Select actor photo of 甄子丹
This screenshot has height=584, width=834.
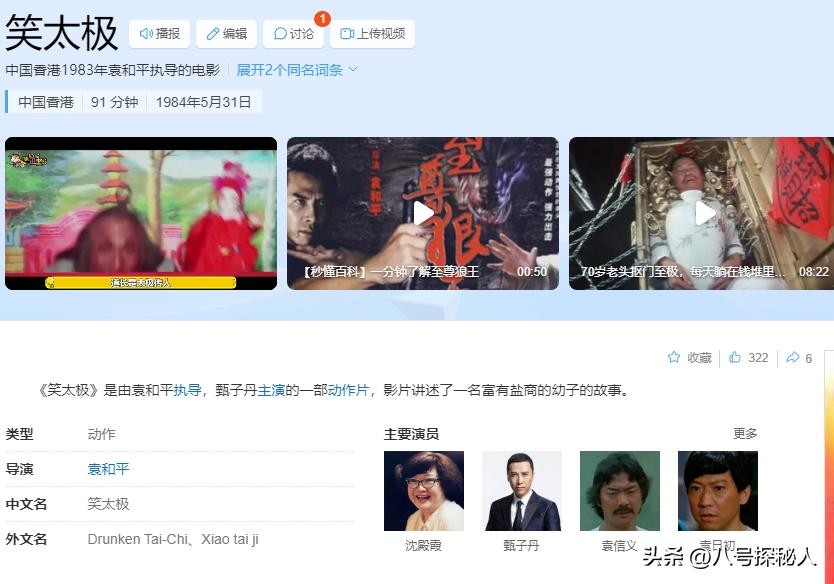tap(521, 491)
